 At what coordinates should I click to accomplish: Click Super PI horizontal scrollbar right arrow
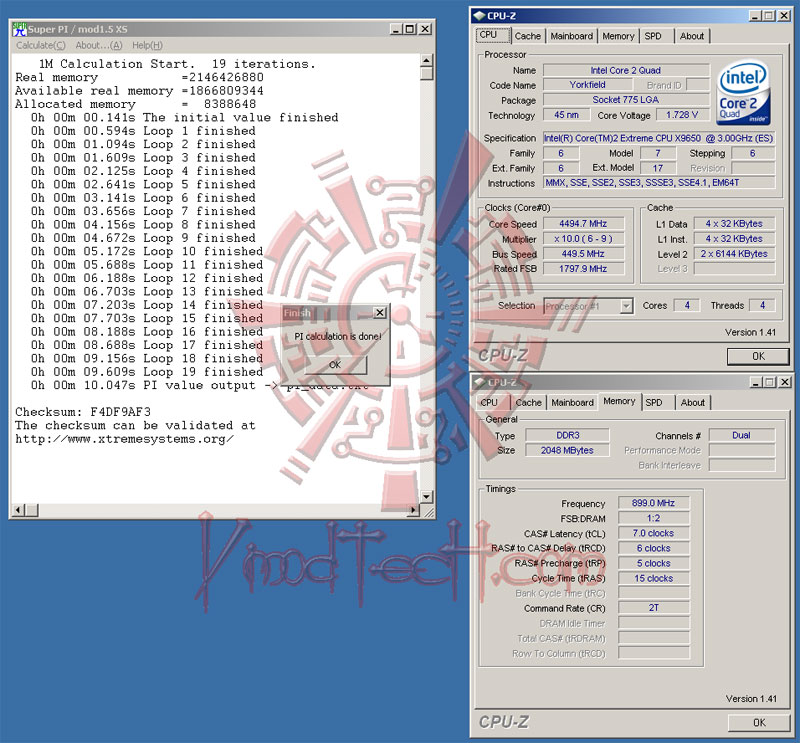click(x=414, y=509)
